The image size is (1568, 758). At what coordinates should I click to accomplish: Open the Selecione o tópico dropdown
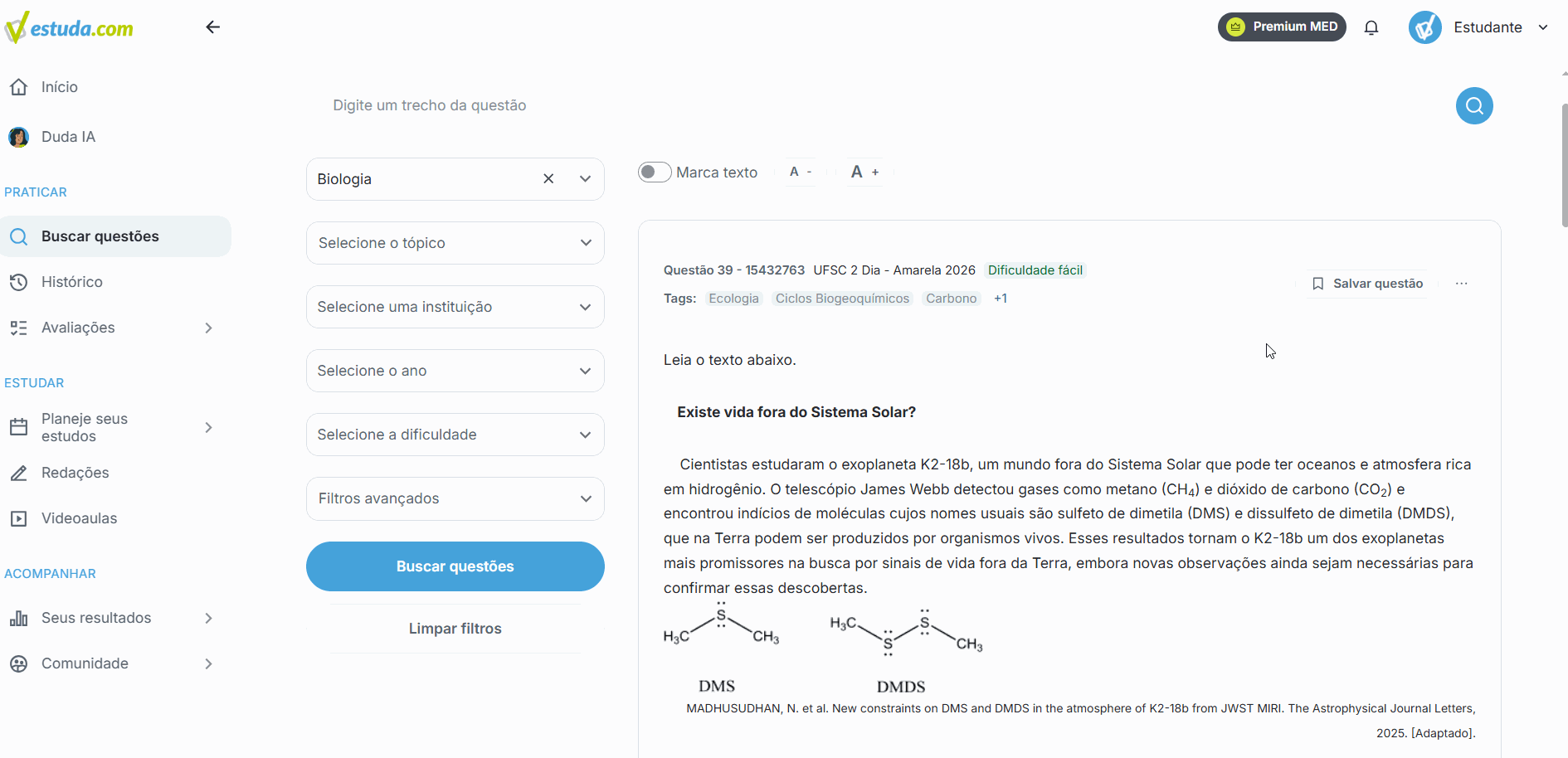[x=455, y=243]
